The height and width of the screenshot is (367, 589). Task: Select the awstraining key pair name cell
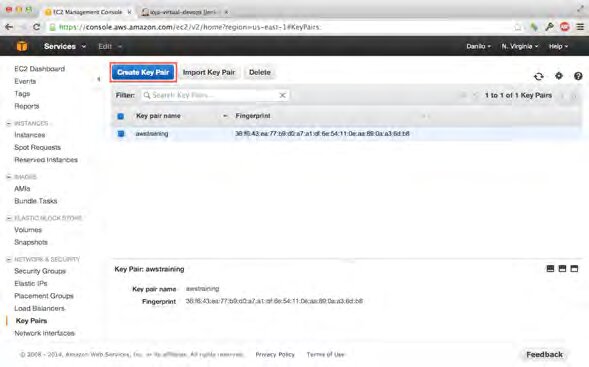coord(152,133)
